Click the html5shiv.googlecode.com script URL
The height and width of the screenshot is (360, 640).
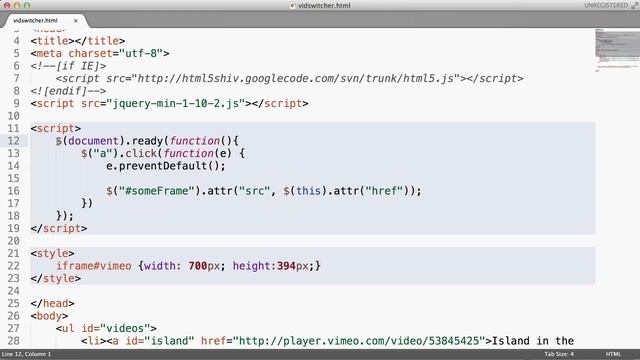[296, 78]
